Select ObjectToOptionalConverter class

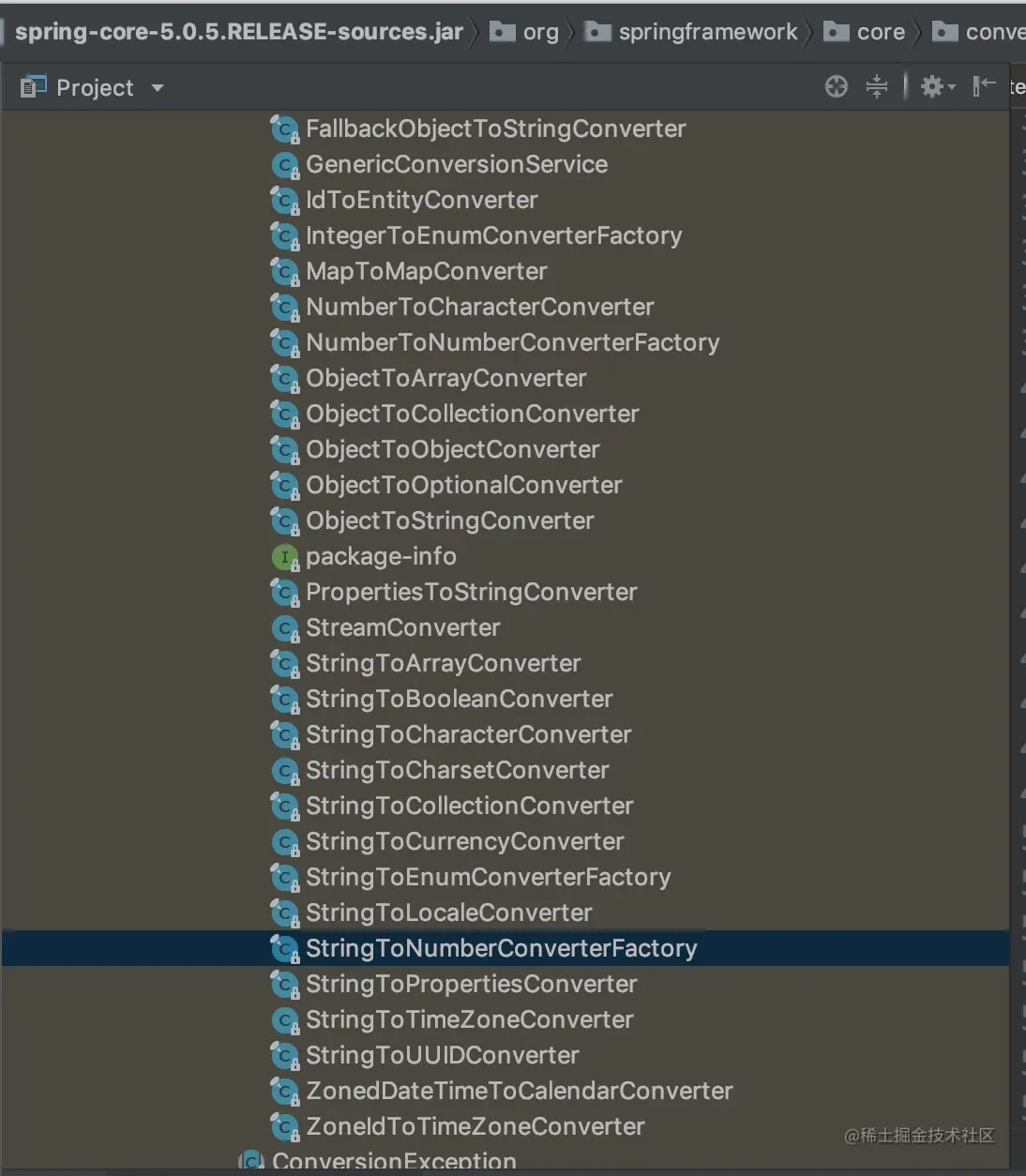(463, 485)
